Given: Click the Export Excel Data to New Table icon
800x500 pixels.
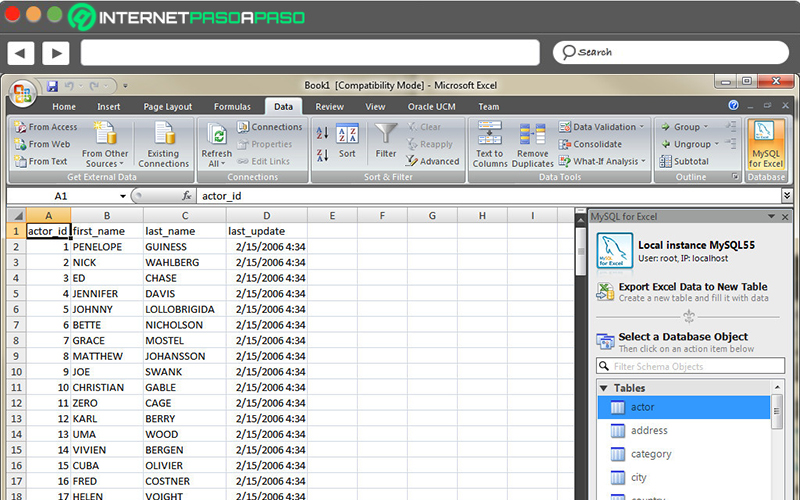Looking at the screenshot, I should (606, 292).
